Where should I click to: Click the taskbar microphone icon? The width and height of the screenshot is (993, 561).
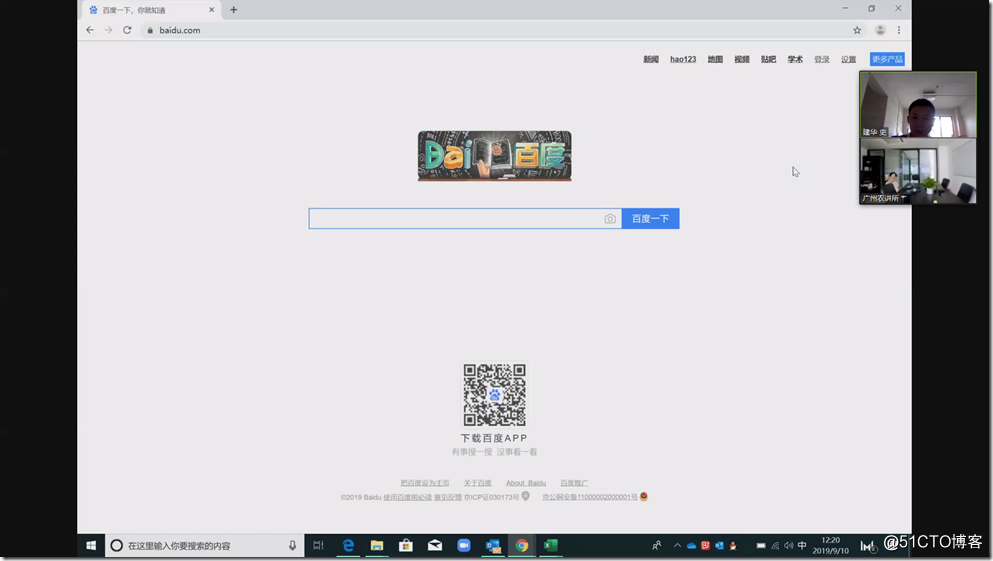click(x=292, y=545)
